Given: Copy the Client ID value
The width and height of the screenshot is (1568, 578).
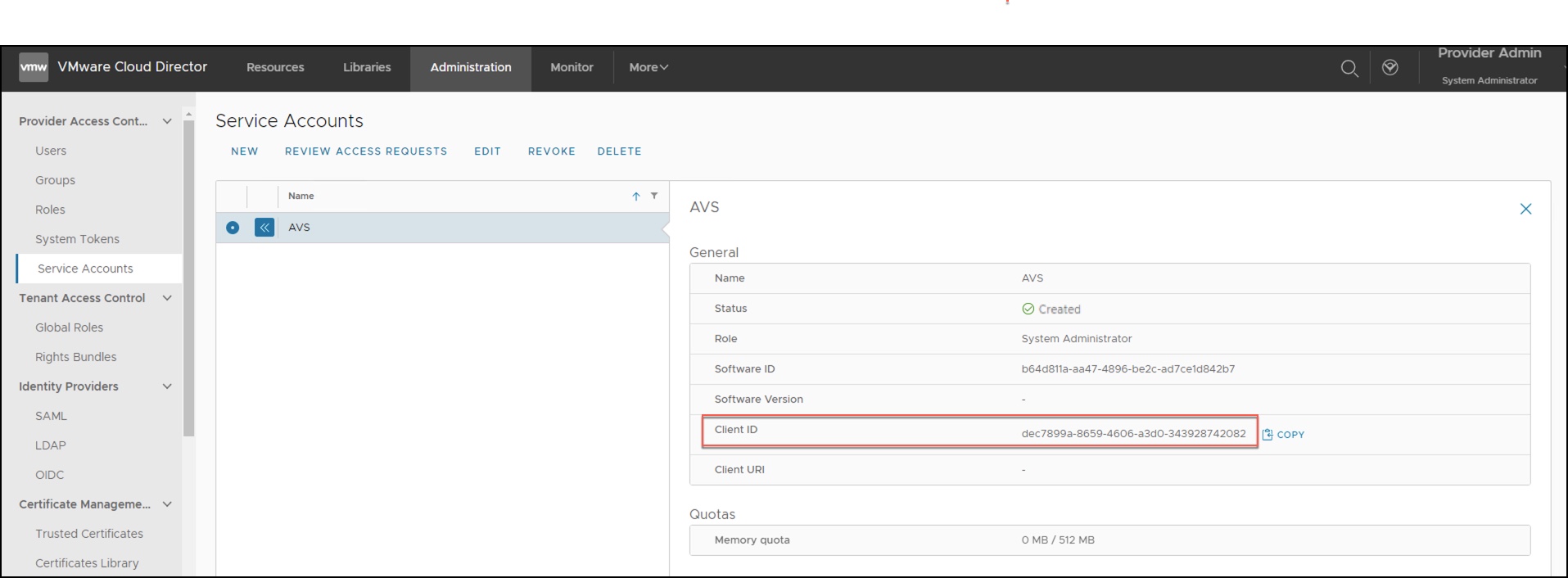Looking at the screenshot, I should coord(1283,435).
